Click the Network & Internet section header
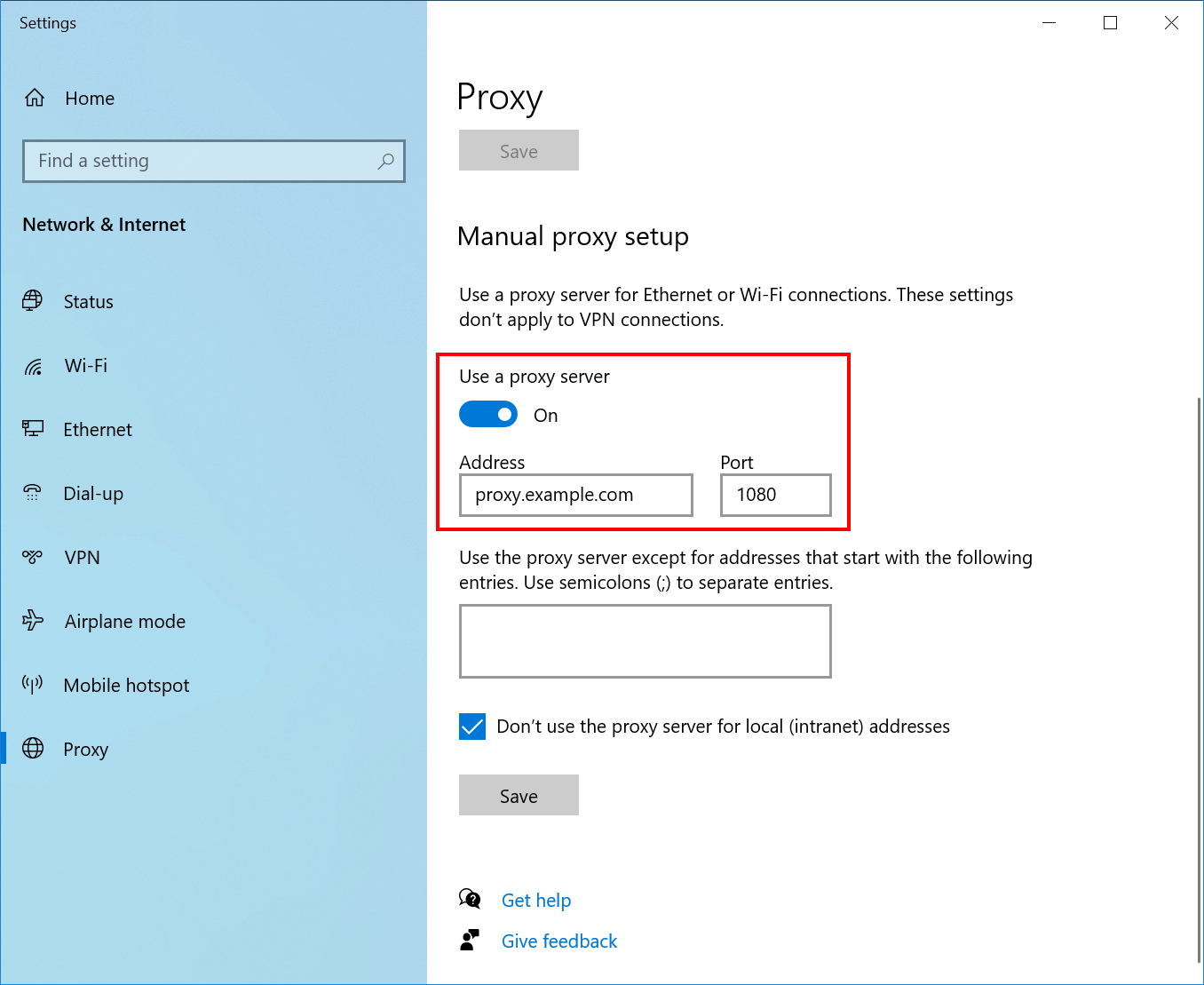This screenshot has height=985, width=1204. (x=104, y=225)
